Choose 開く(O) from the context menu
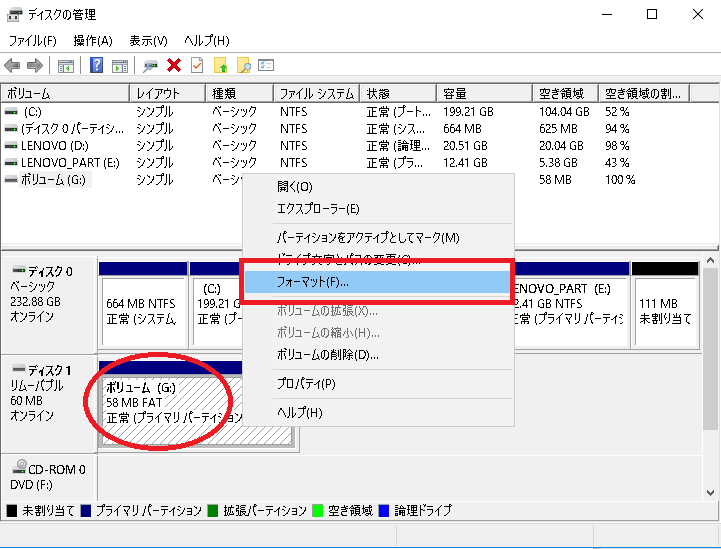The width and height of the screenshot is (721, 549). (378, 187)
